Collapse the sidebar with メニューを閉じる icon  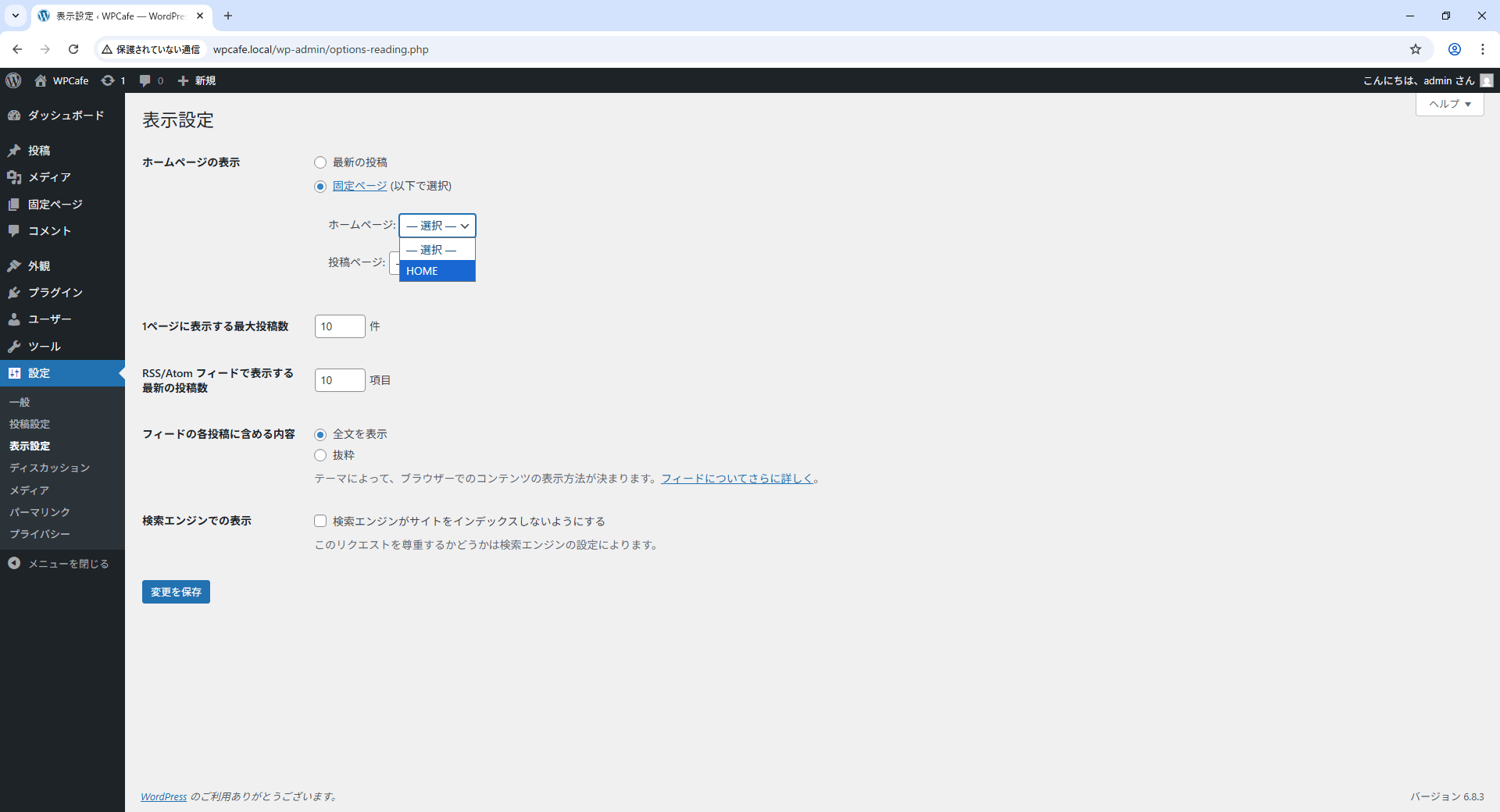pos(14,563)
